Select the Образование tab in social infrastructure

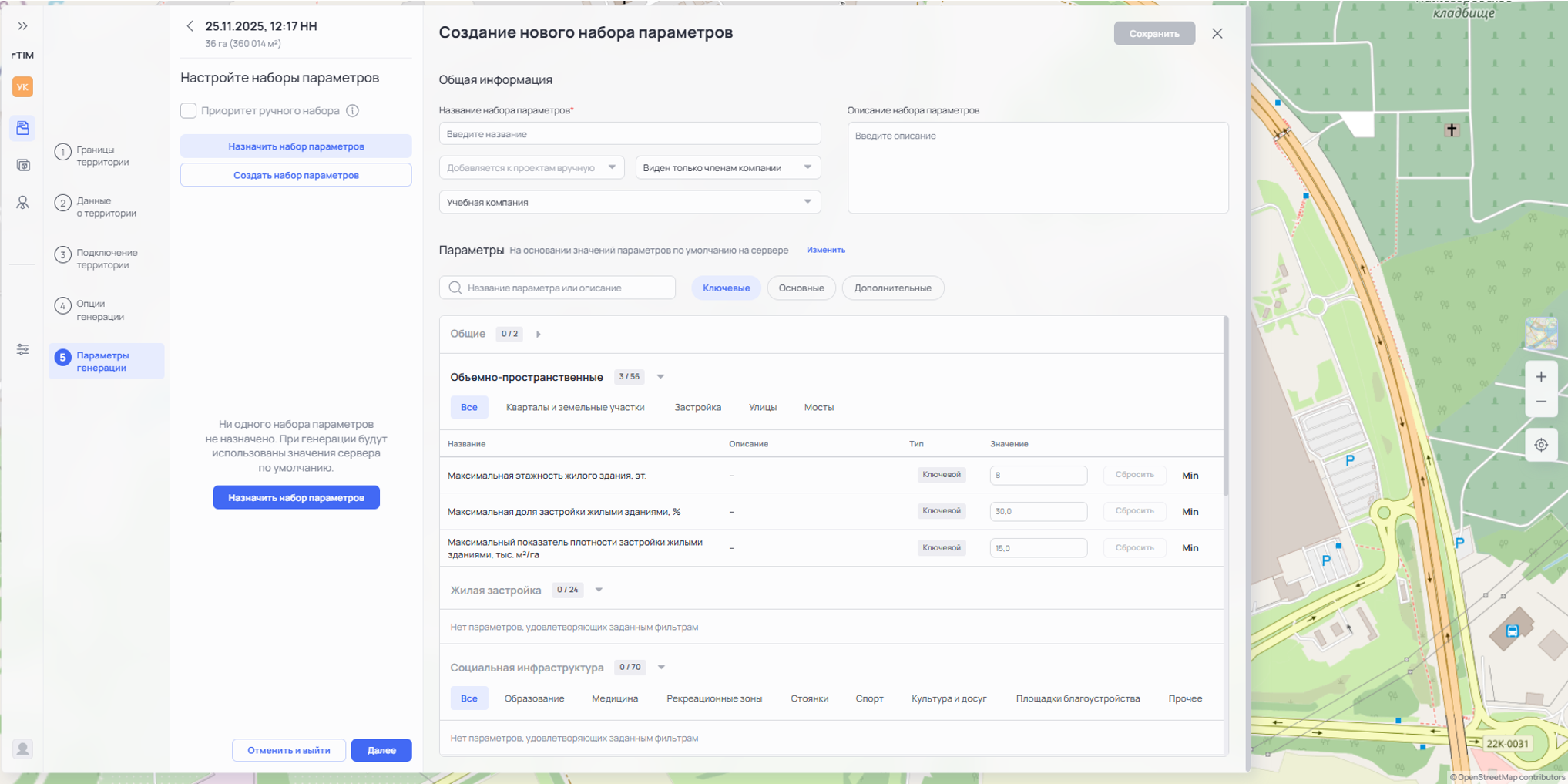534,699
